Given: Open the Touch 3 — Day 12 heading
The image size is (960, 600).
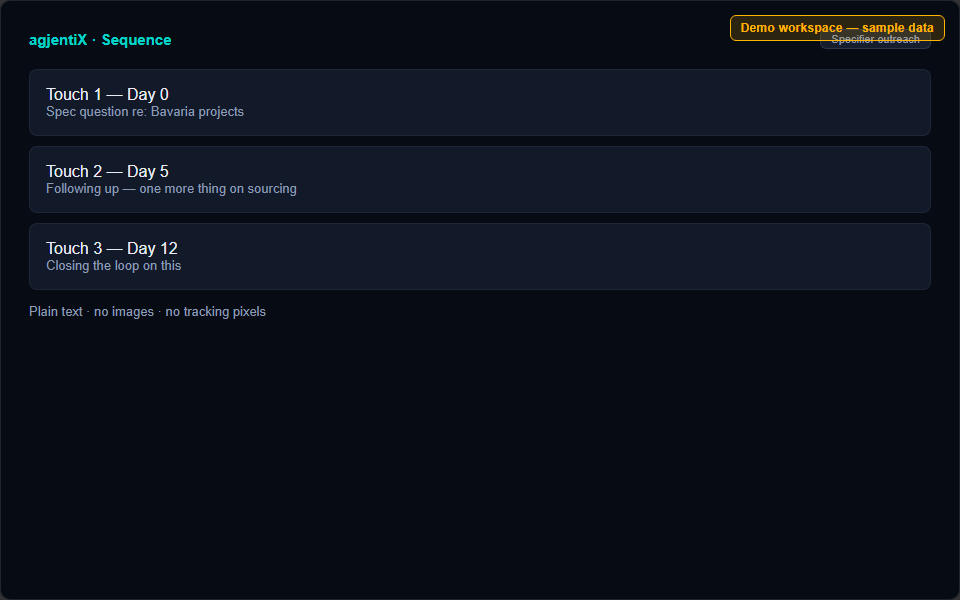Looking at the screenshot, I should click(x=112, y=249).
